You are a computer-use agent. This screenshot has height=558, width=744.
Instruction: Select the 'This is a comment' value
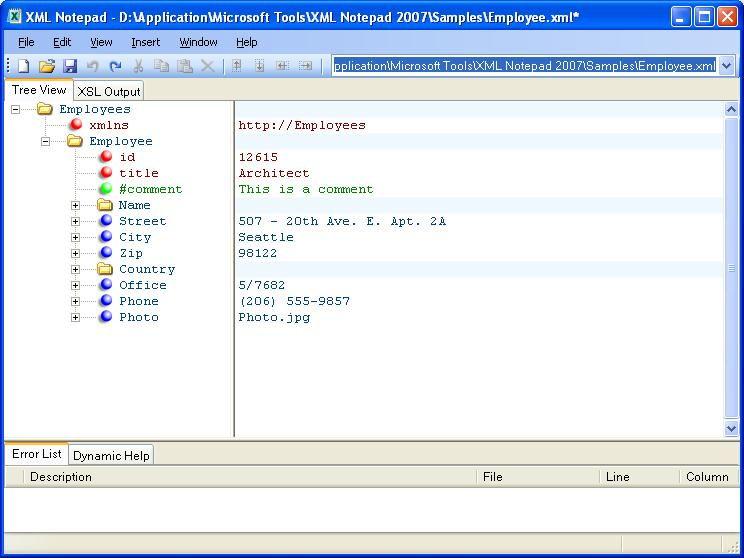tap(306, 189)
